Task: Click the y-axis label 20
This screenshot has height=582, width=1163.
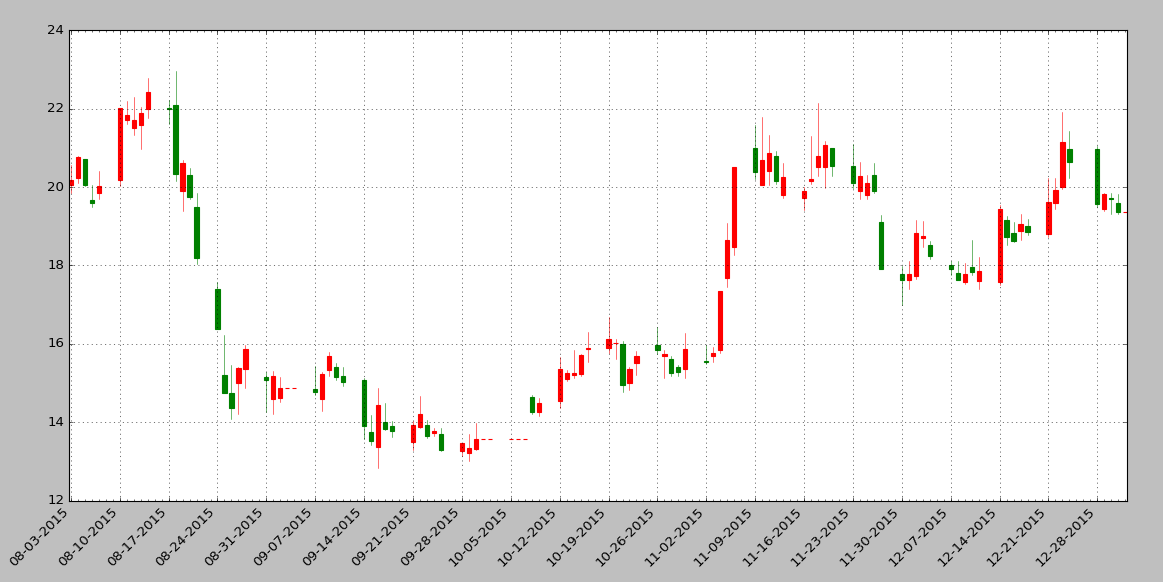Action: coord(56,188)
